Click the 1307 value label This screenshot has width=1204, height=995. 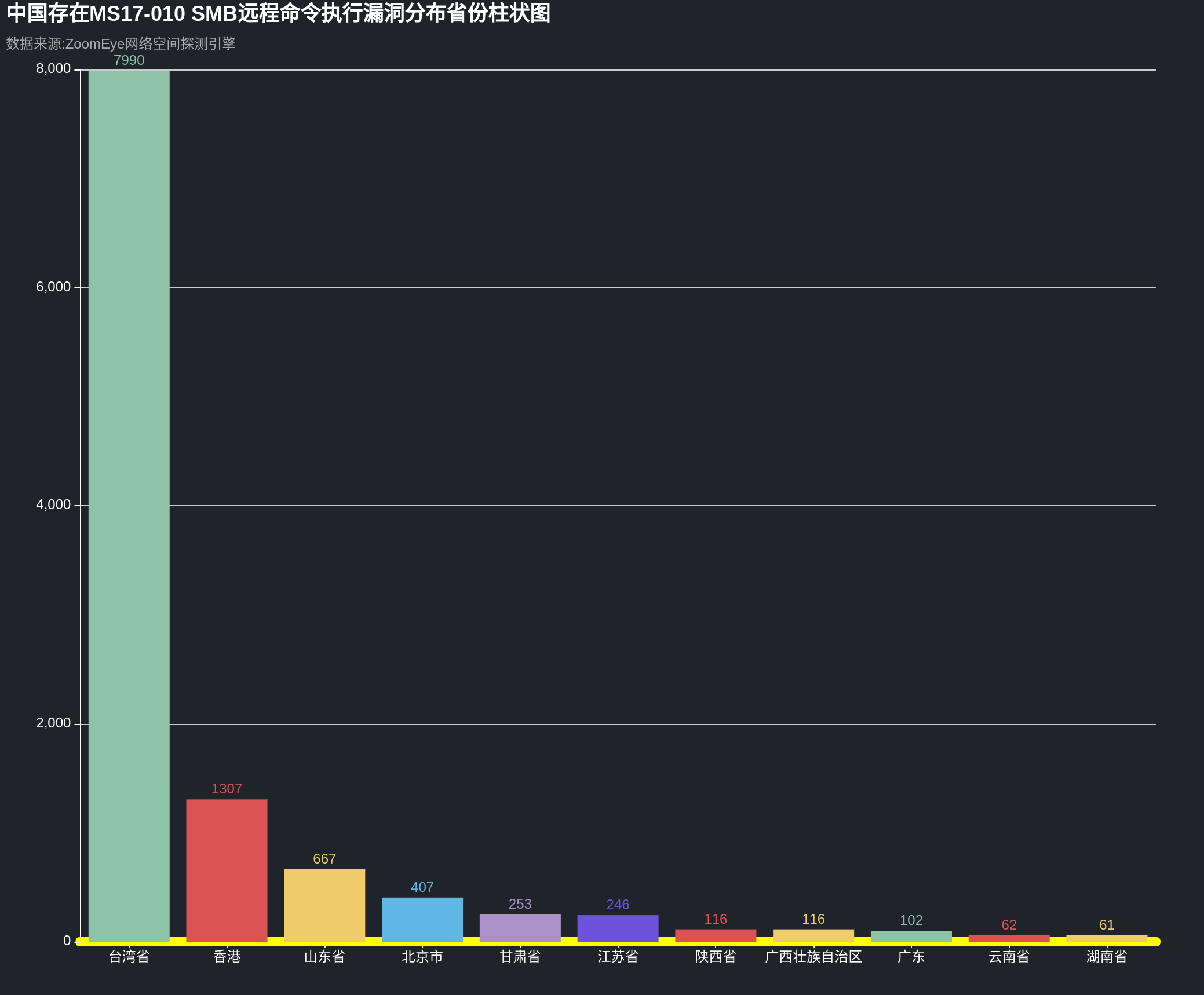coord(227,789)
